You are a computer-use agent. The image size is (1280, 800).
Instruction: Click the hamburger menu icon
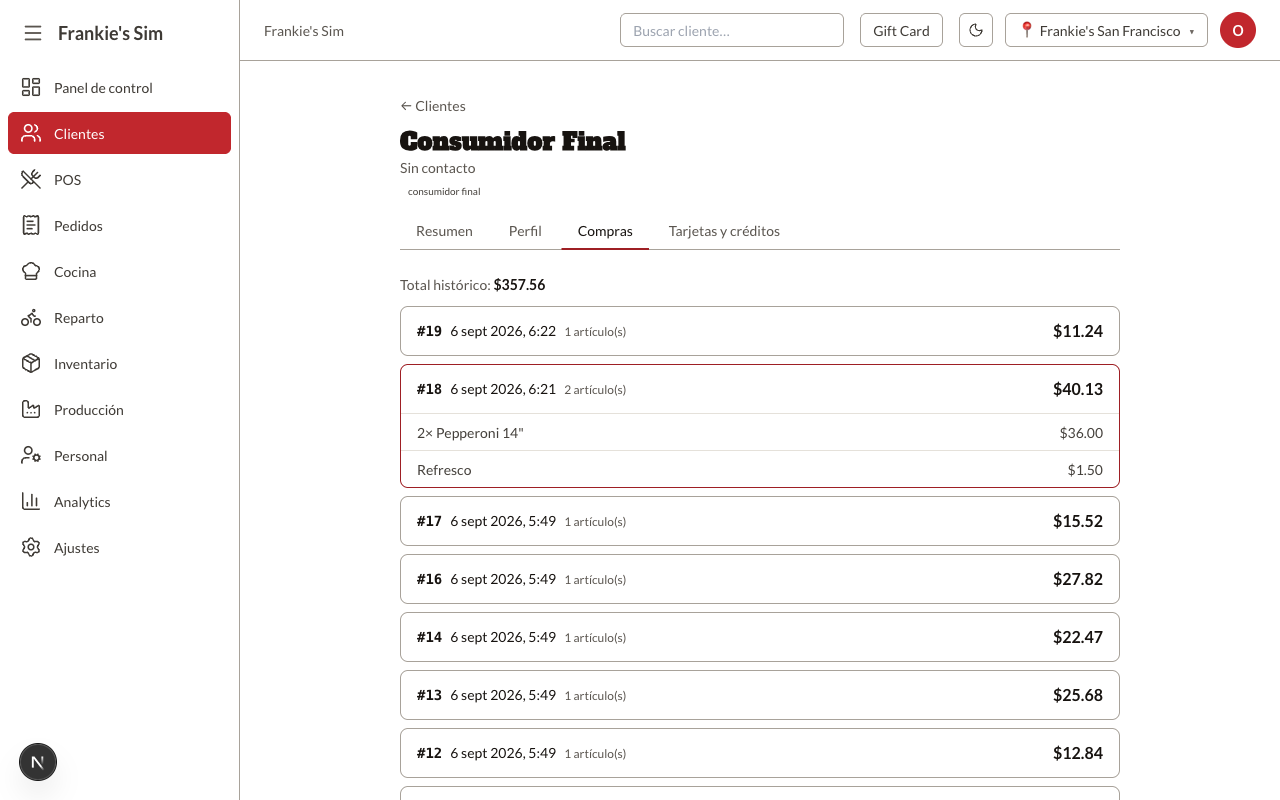tap(33, 33)
